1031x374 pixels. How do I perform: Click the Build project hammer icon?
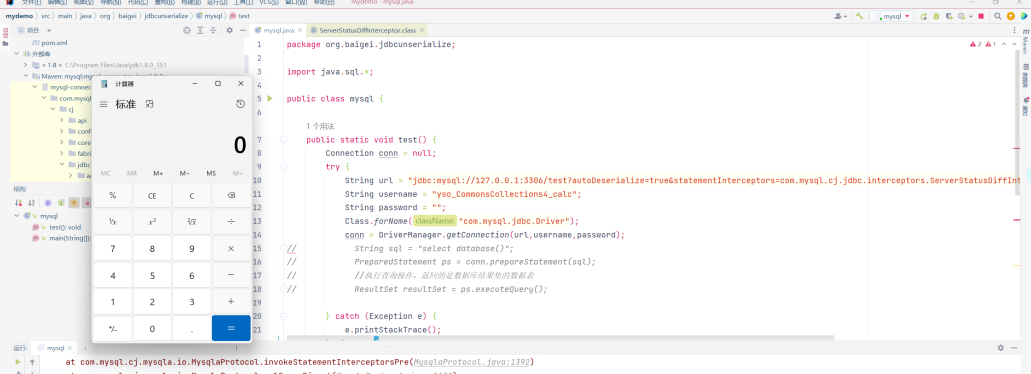[x=859, y=16]
